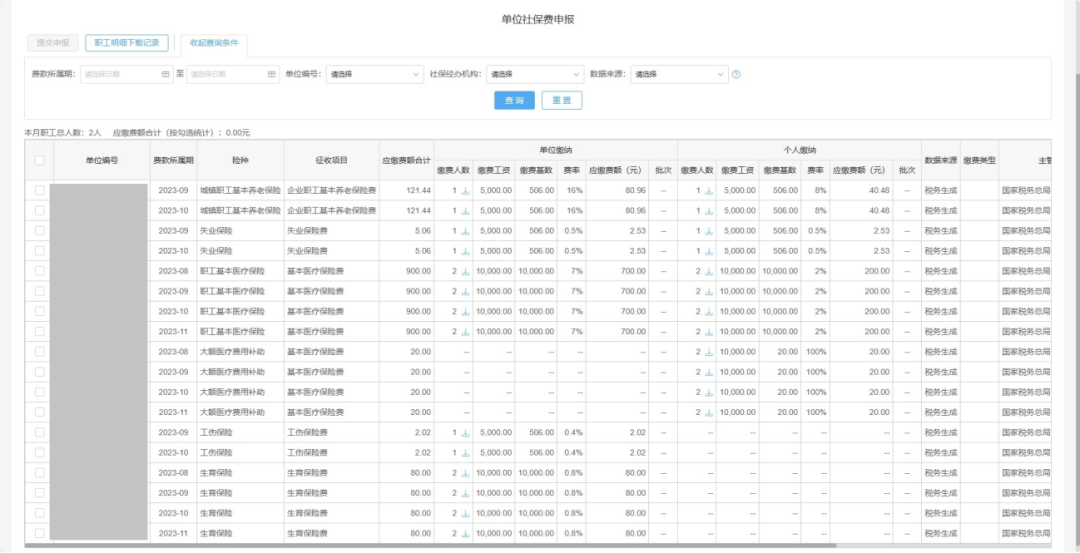The image size is (1080, 553).
Task: Click the 数据来源 column header
Action: (x=941, y=160)
